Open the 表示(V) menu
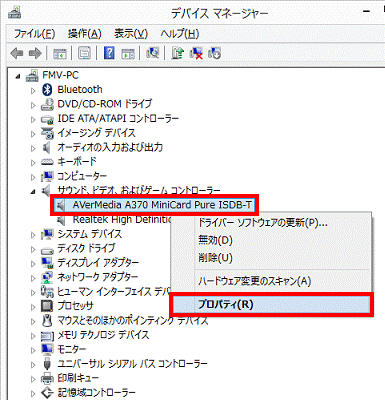This screenshot has width=385, height=400. point(131,34)
